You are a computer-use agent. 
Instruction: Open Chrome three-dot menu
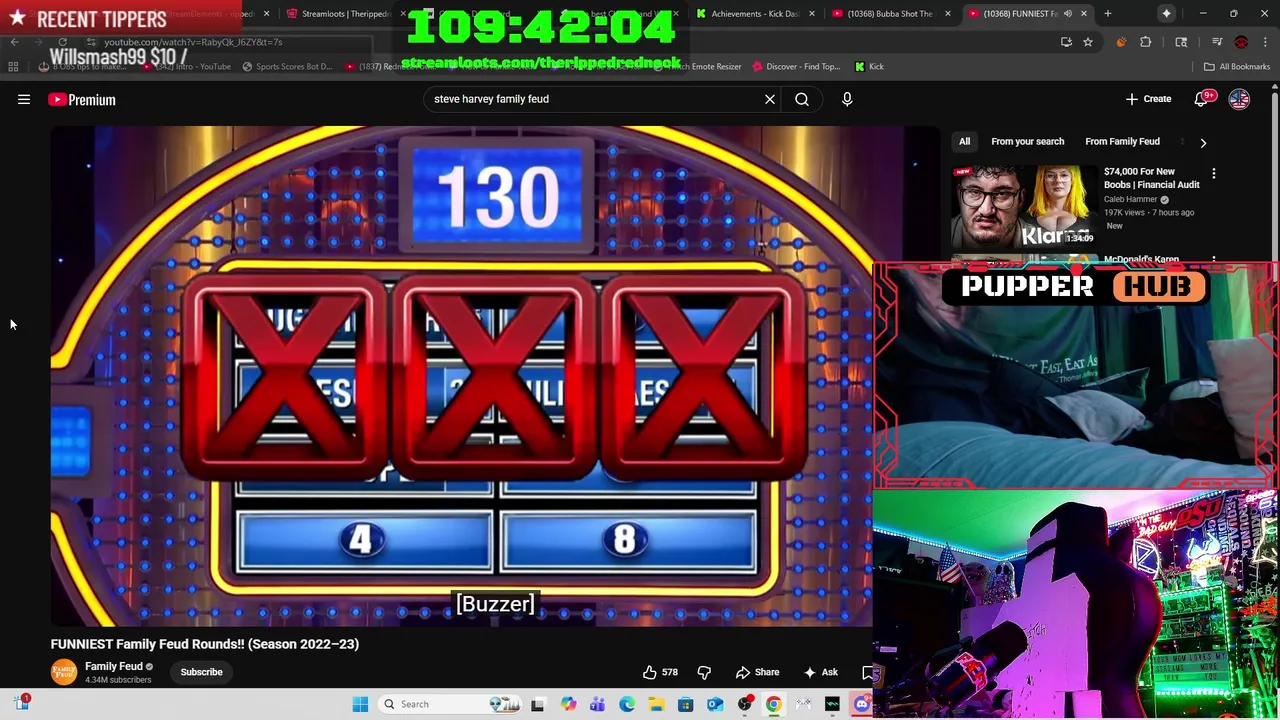click(x=1266, y=42)
